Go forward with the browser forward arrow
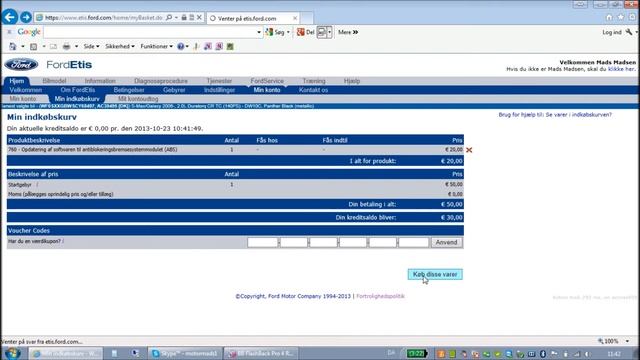This screenshot has height=360, width=640. [x=26, y=17]
